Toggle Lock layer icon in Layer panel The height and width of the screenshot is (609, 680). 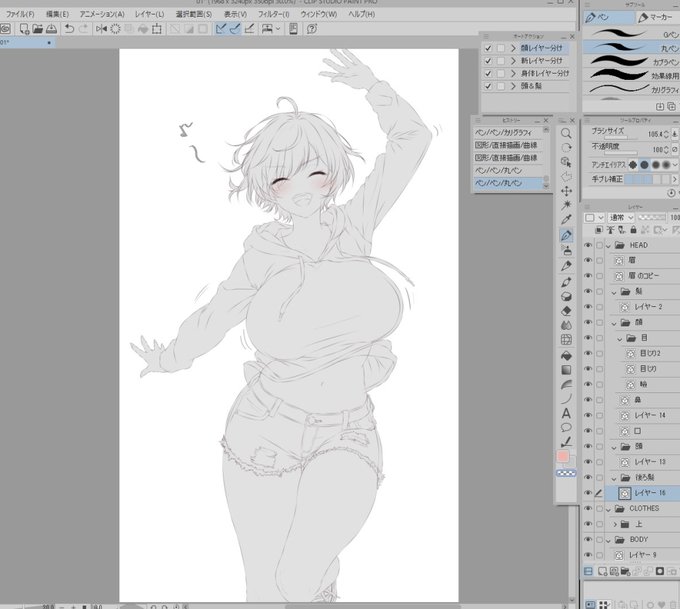click(x=634, y=230)
